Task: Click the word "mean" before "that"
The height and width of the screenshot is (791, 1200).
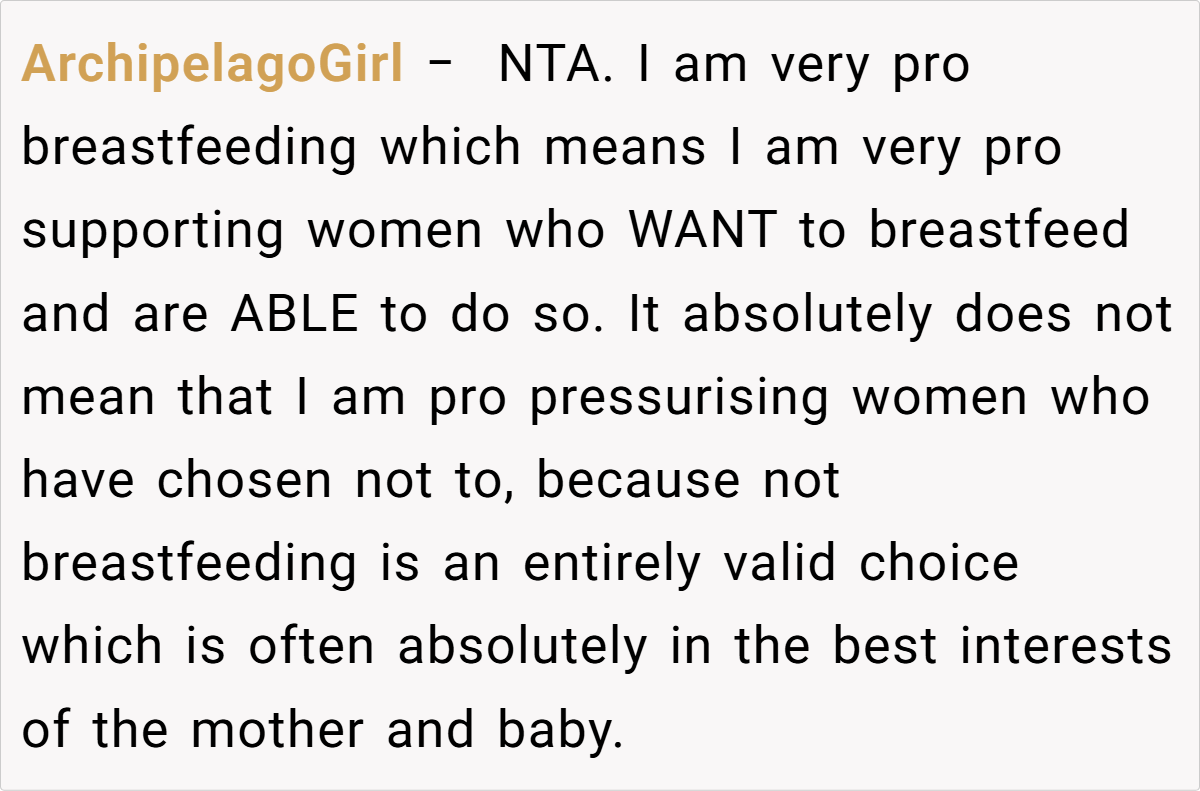Action: point(88,398)
